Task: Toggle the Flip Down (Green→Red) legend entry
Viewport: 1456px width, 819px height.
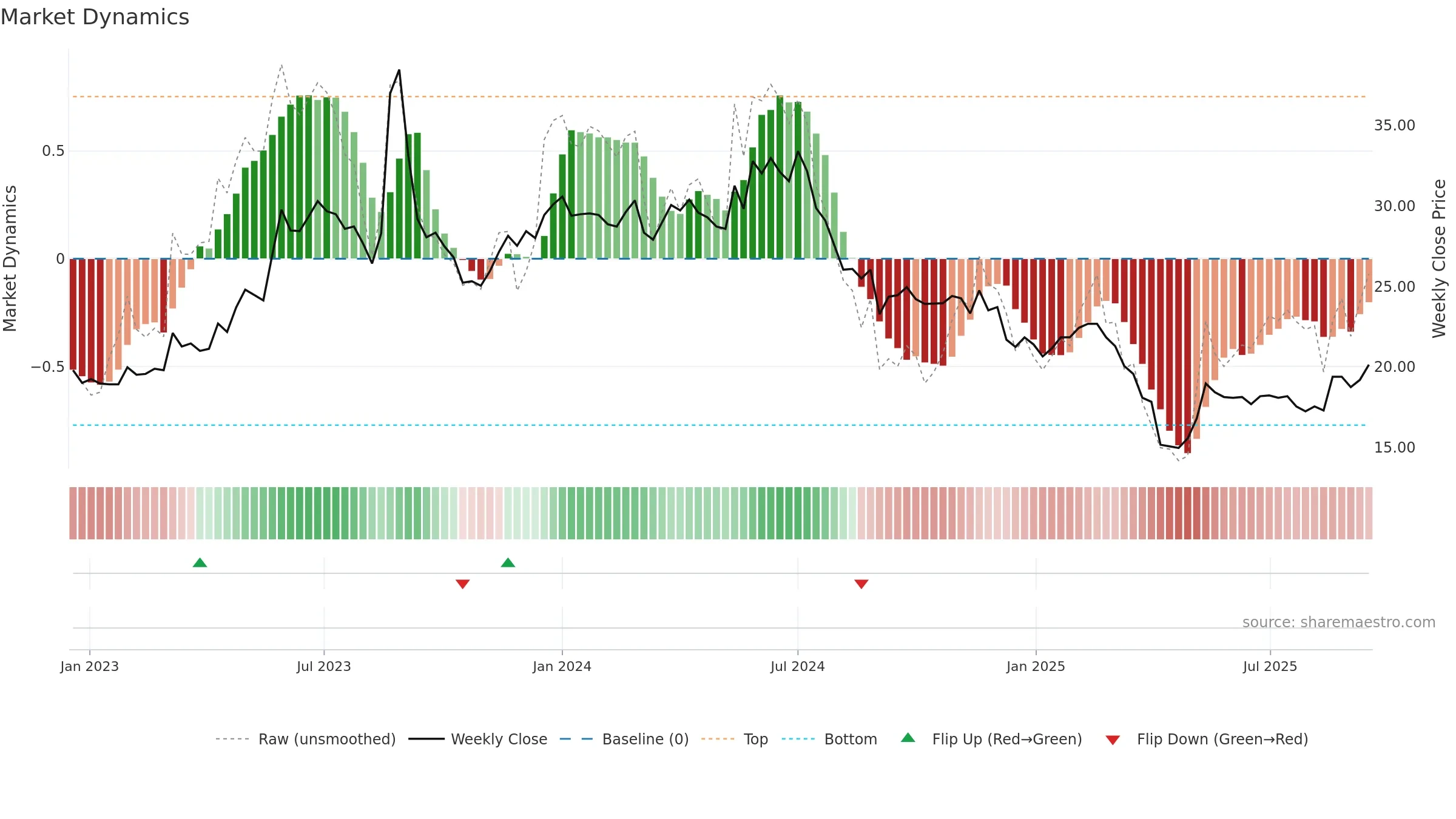Action: pyautogui.click(x=1206, y=739)
